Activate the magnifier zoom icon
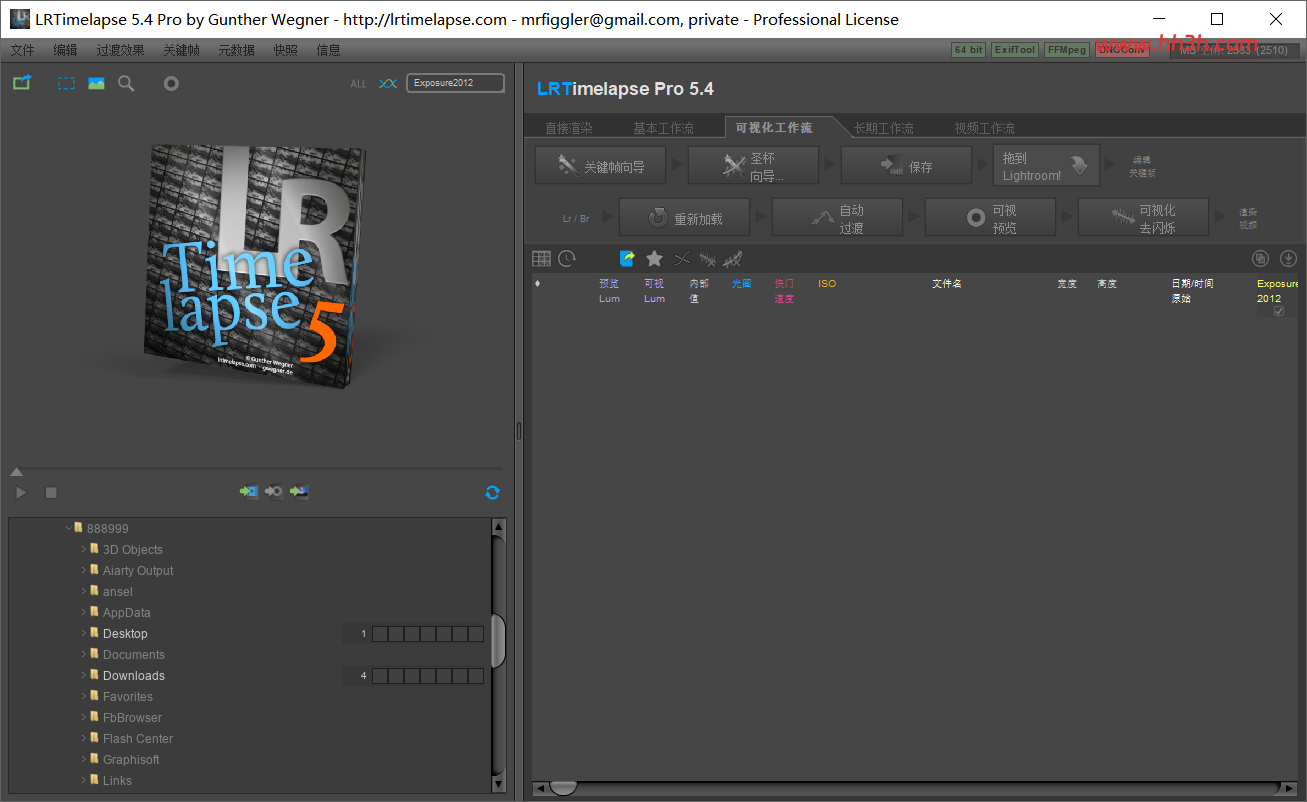 (126, 84)
